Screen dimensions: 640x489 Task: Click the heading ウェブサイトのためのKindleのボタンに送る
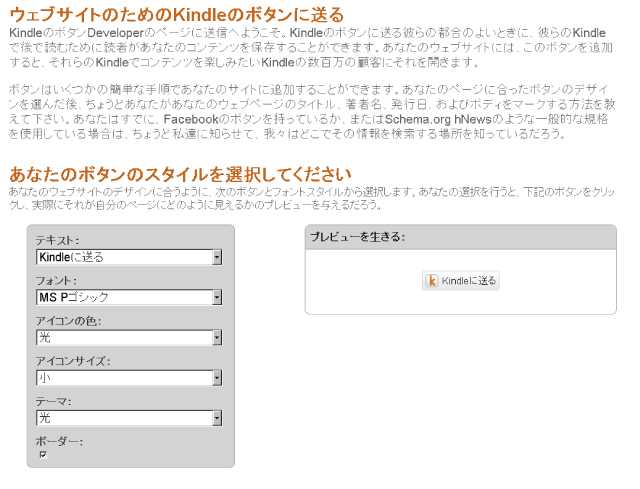point(177,15)
